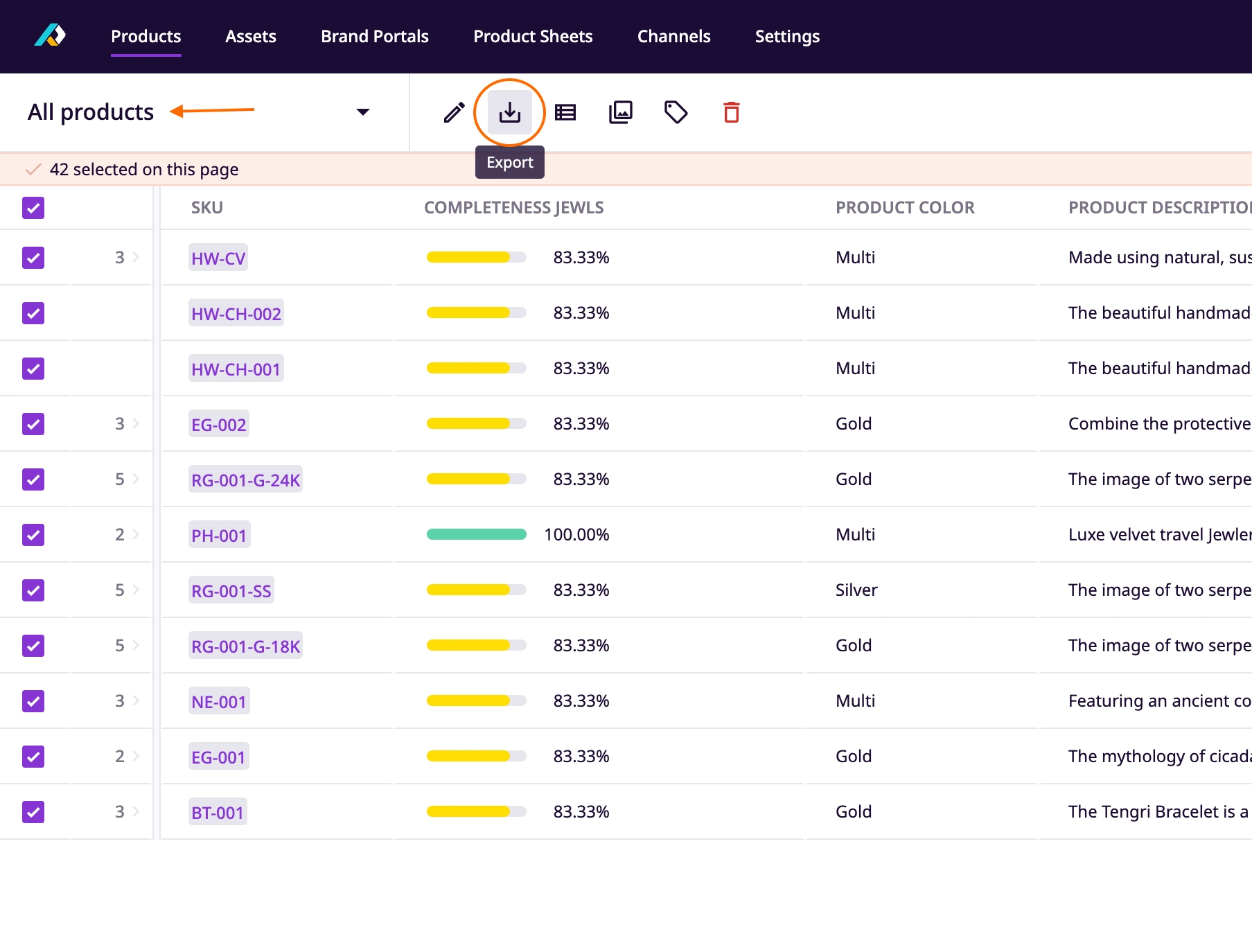This screenshot has height=952, width=1252.
Task: Click the Export download icon
Action: [510, 112]
